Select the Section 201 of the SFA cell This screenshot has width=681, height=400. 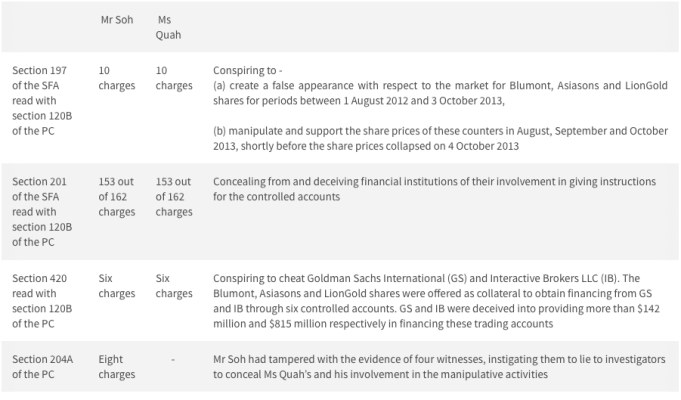42,212
